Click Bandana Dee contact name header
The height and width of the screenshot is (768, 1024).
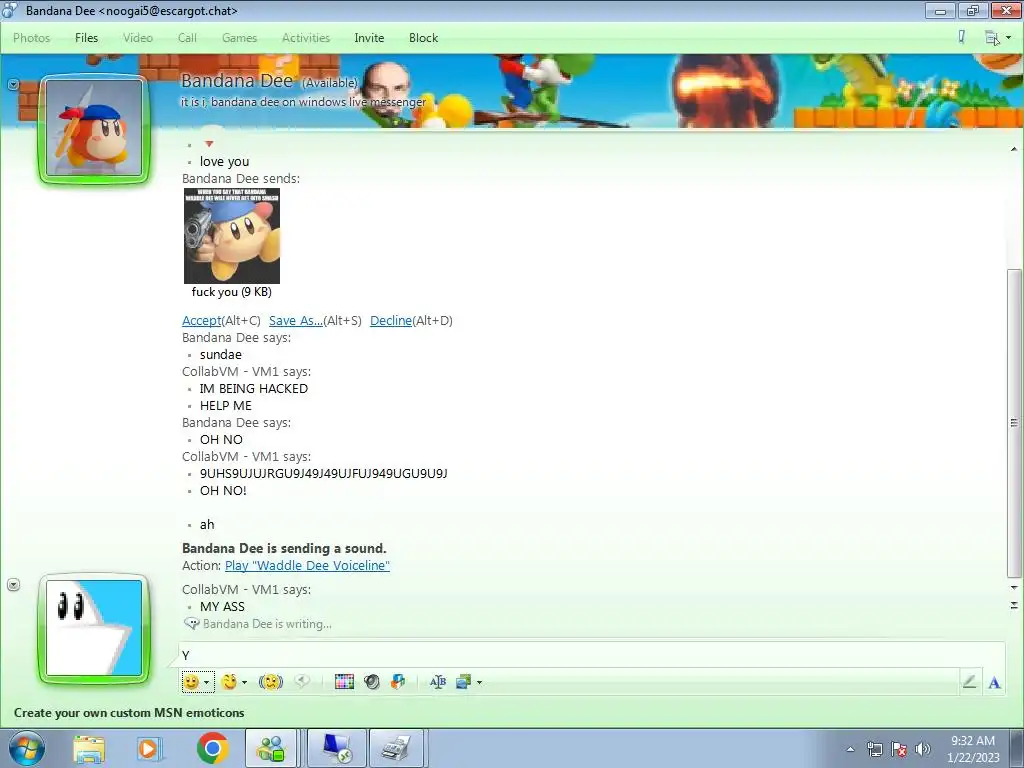[236, 80]
